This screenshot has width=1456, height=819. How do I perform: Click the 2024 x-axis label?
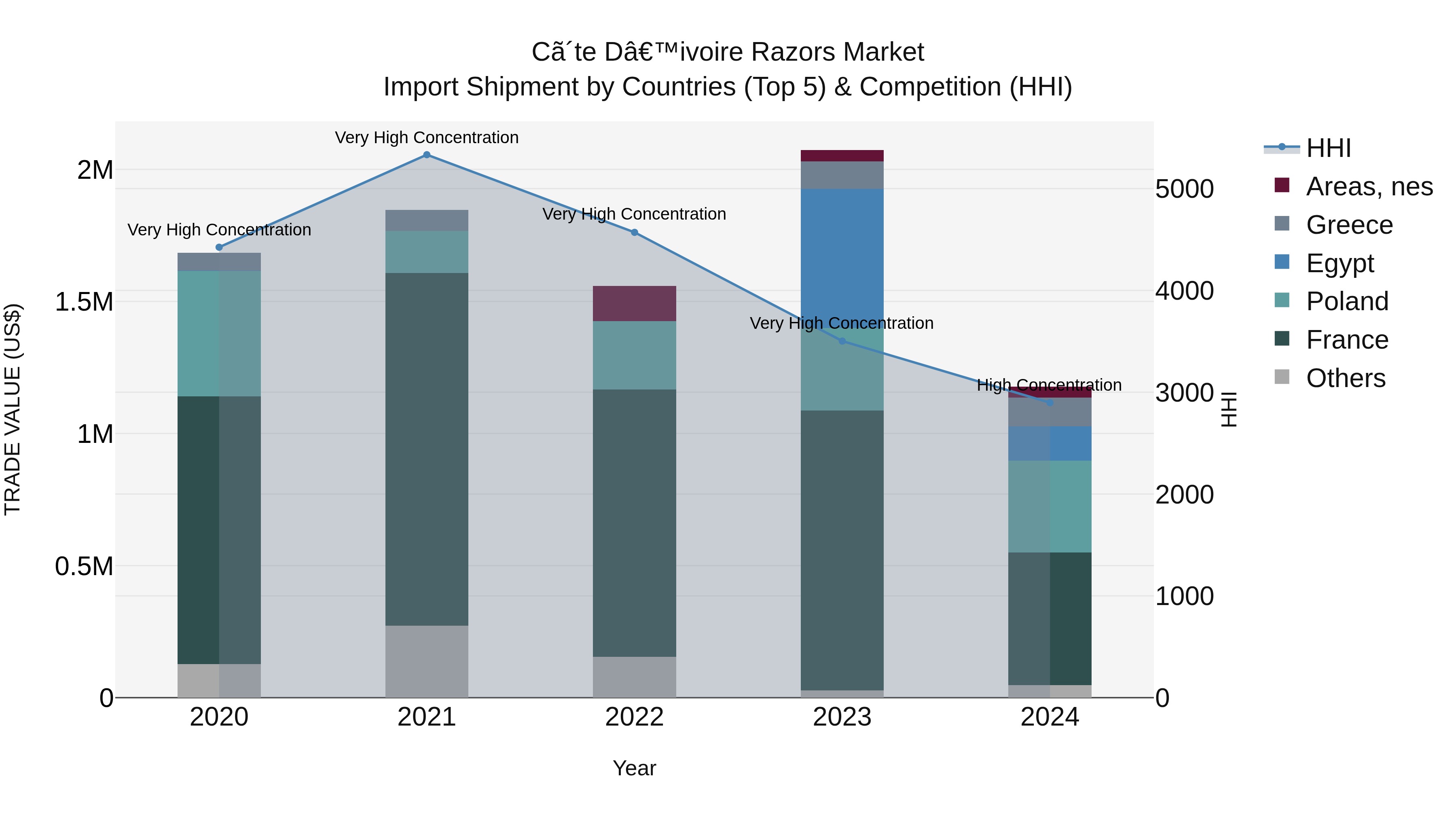(x=1050, y=717)
